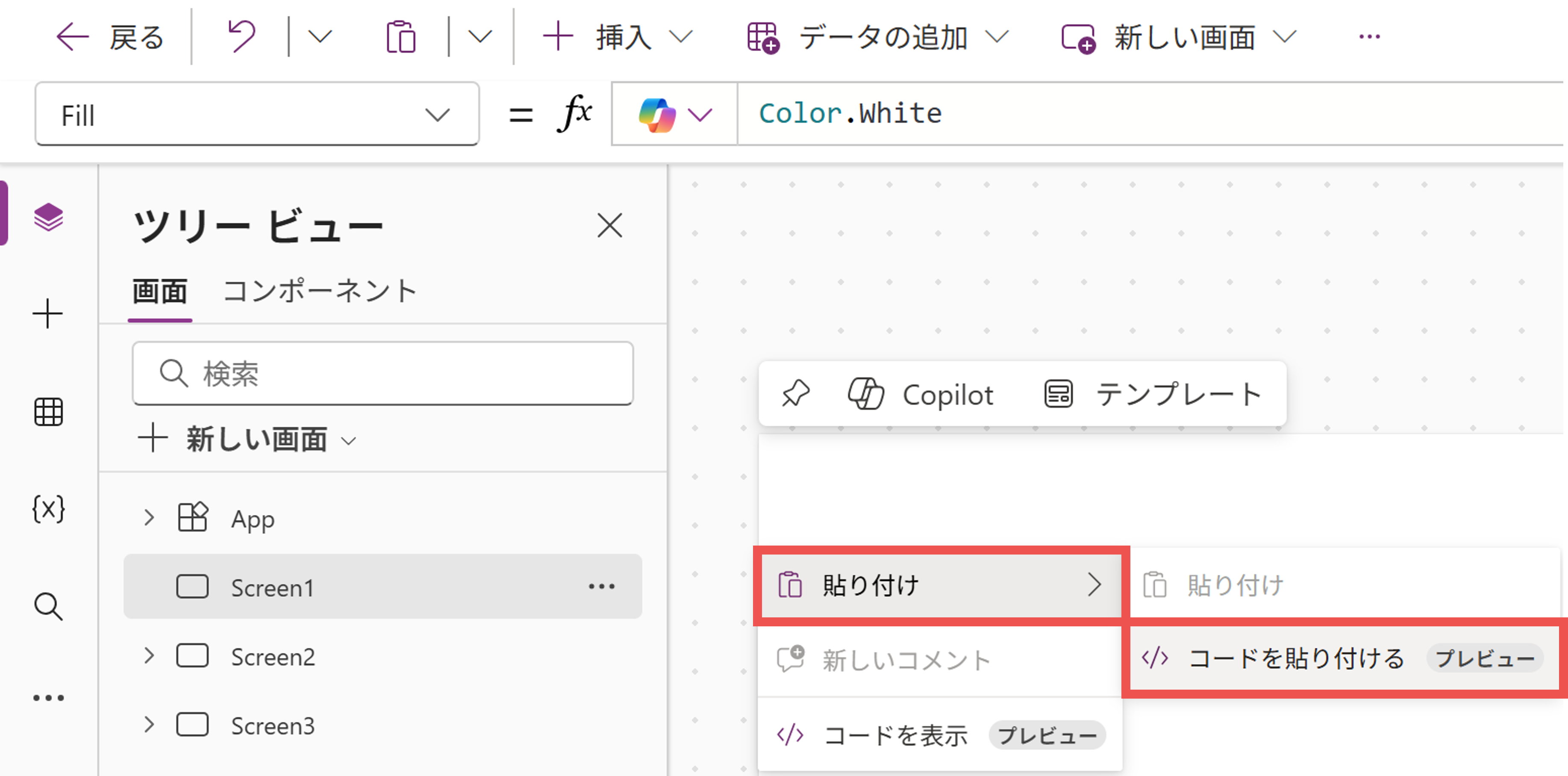
Task: Pin the inline action bar
Action: [x=795, y=394]
